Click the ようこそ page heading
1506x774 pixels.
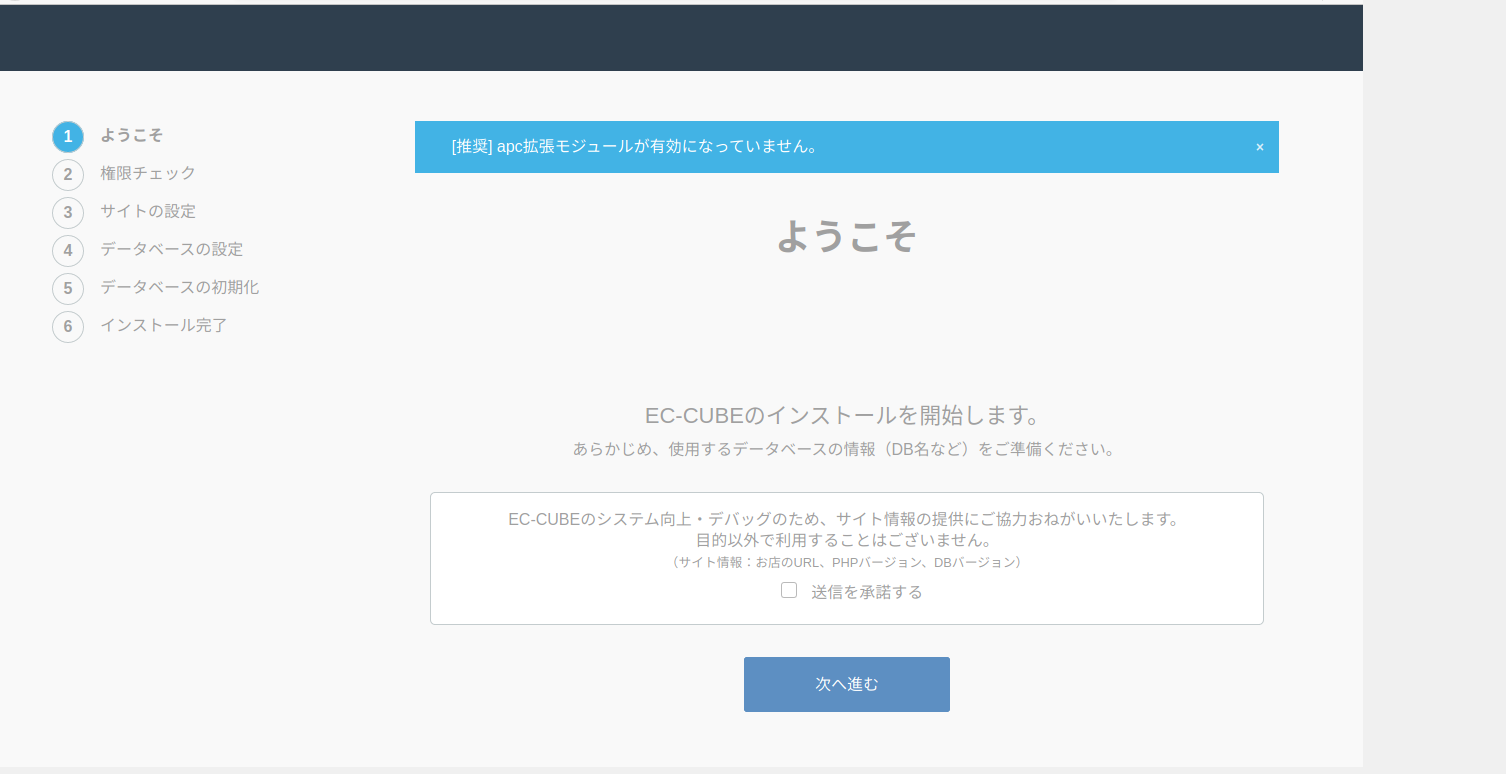point(846,237)
